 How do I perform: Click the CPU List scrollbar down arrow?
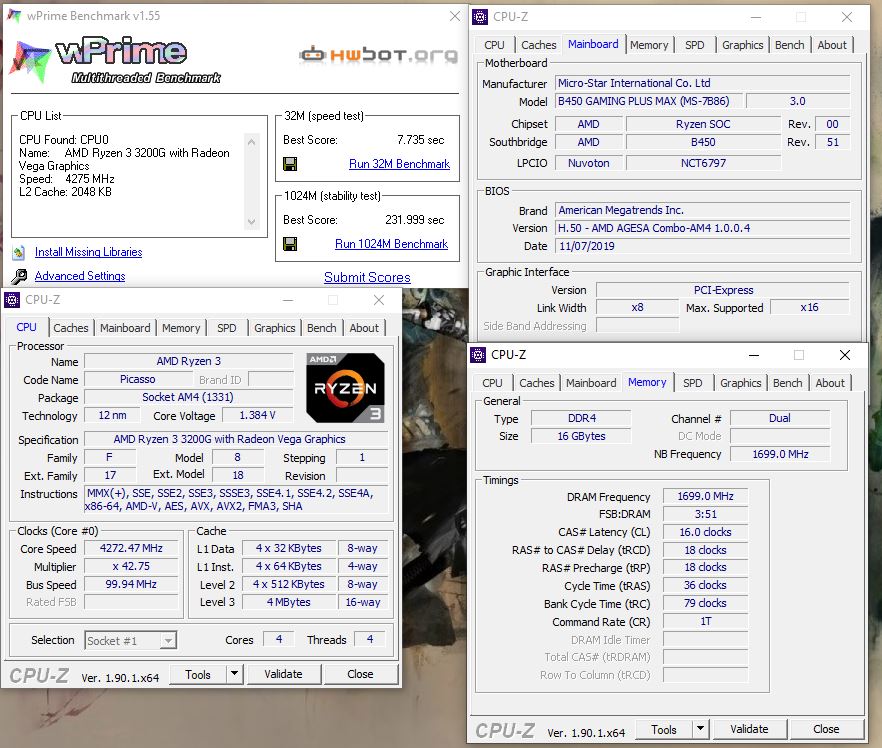251,222
